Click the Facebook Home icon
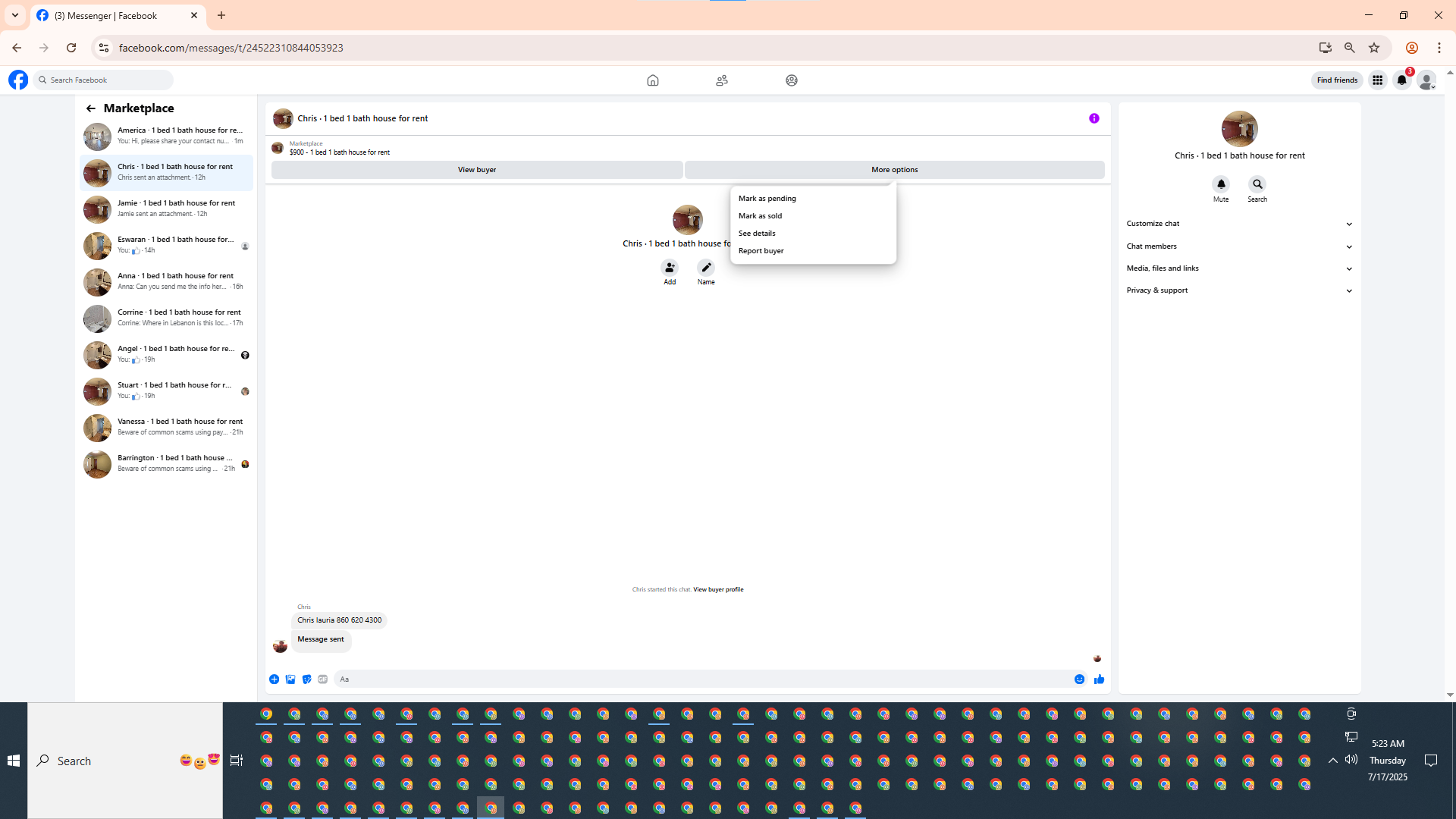Viewport: 1456px width, 819px height. pos(652,80)
